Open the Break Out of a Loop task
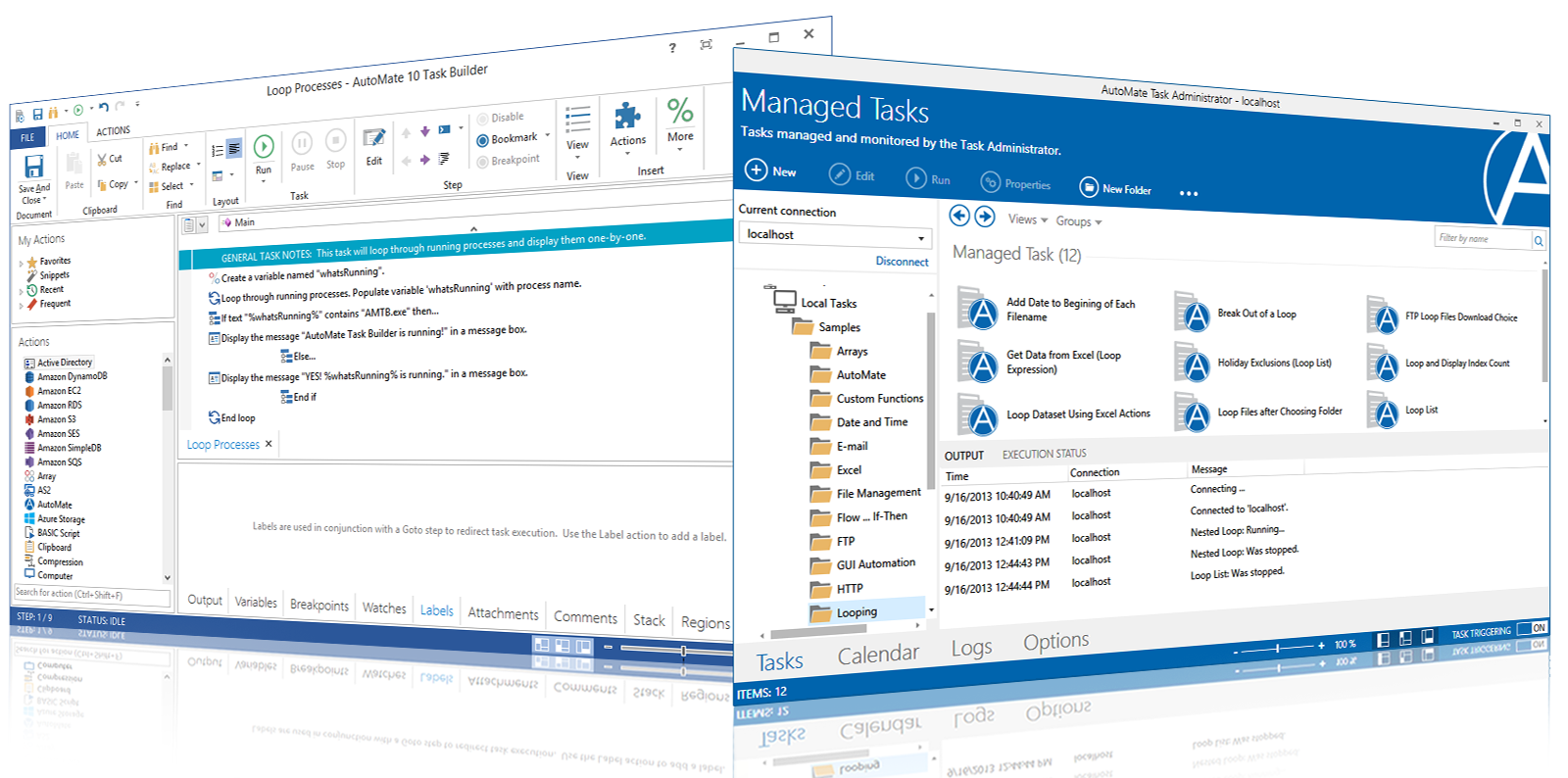Image resolution: width=1568 pixels, height=778 pixels. pos(1194,315)
